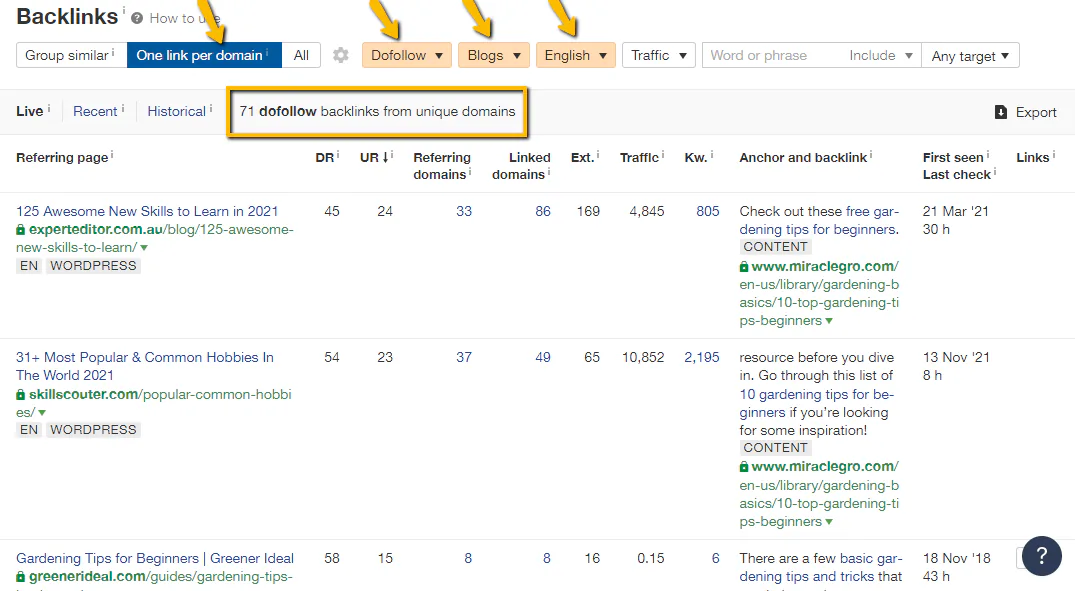The width and height of the screenshot is (1075, 591).
Task: Click 10 gardening tips for beginners anchor
Action: tap(817, 403)
